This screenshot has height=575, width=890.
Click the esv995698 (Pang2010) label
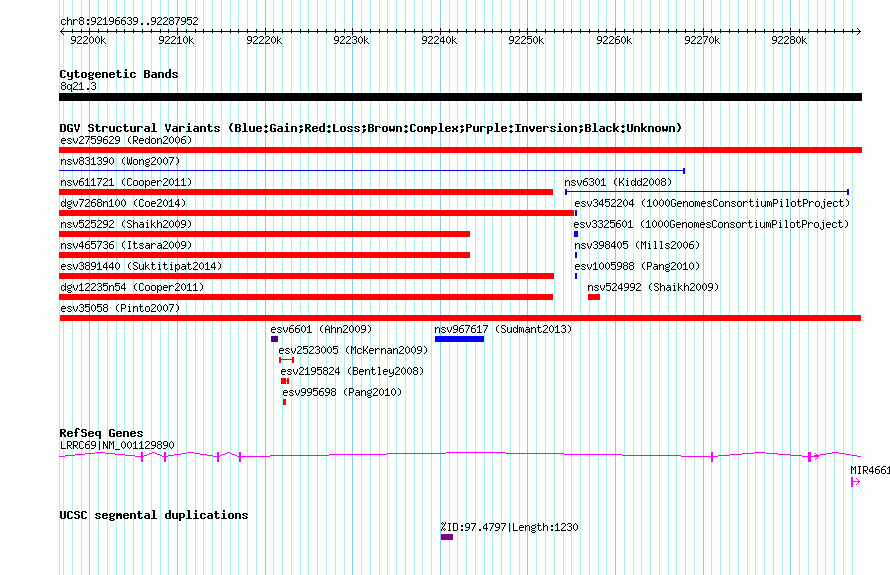[342, 392]
